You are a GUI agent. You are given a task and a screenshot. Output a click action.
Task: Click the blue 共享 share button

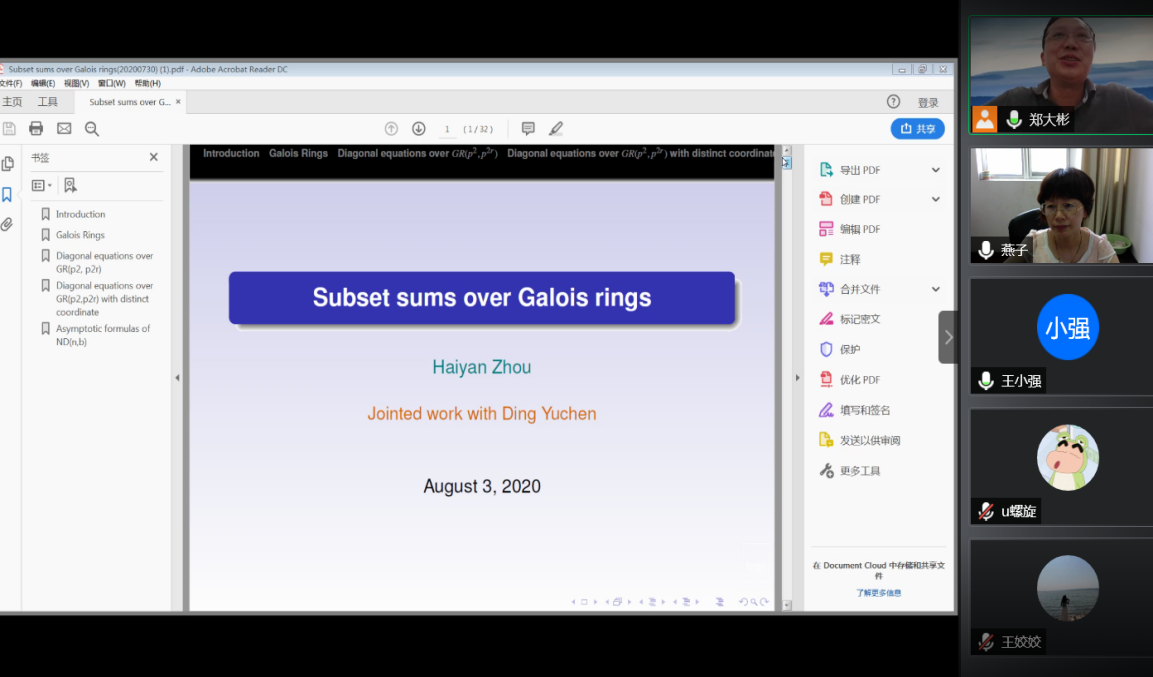coord(917,129)
